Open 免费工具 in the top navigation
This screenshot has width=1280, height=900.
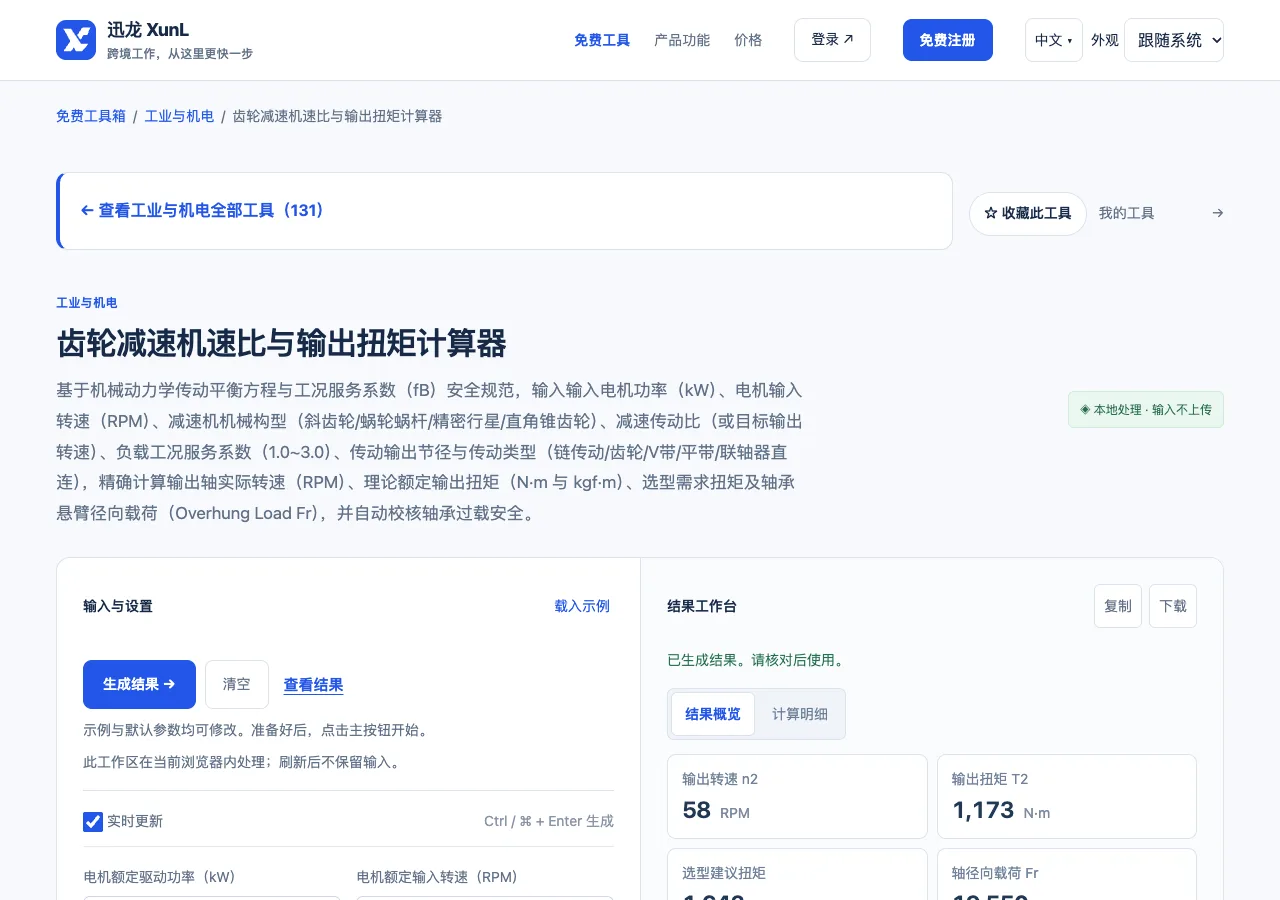602,40
